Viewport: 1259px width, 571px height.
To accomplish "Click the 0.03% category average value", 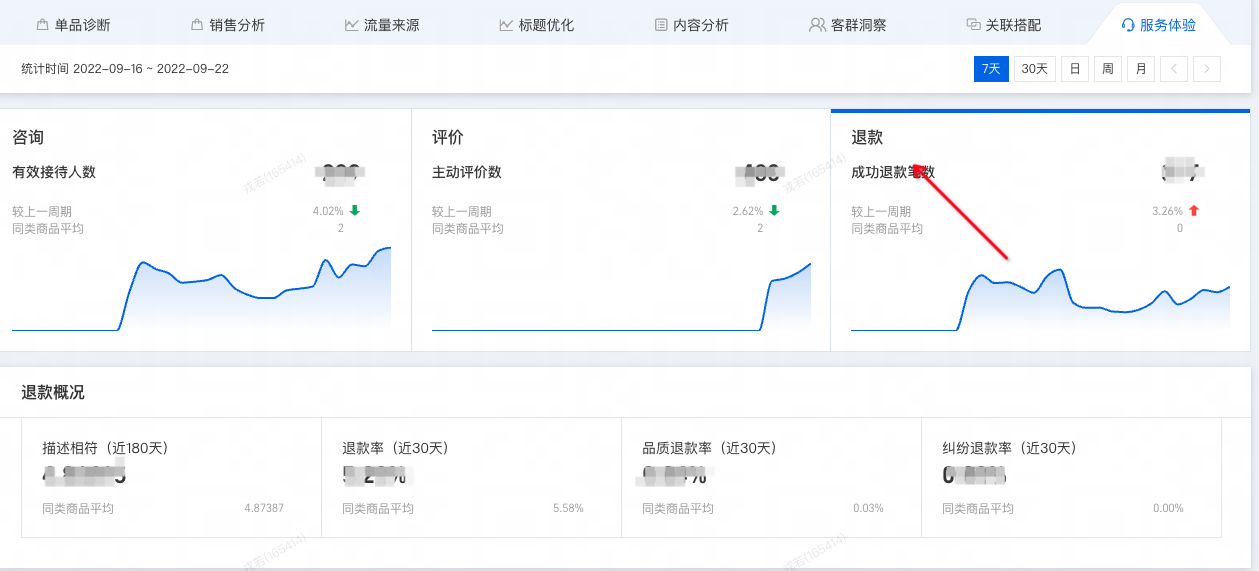I will click(868, 508).
